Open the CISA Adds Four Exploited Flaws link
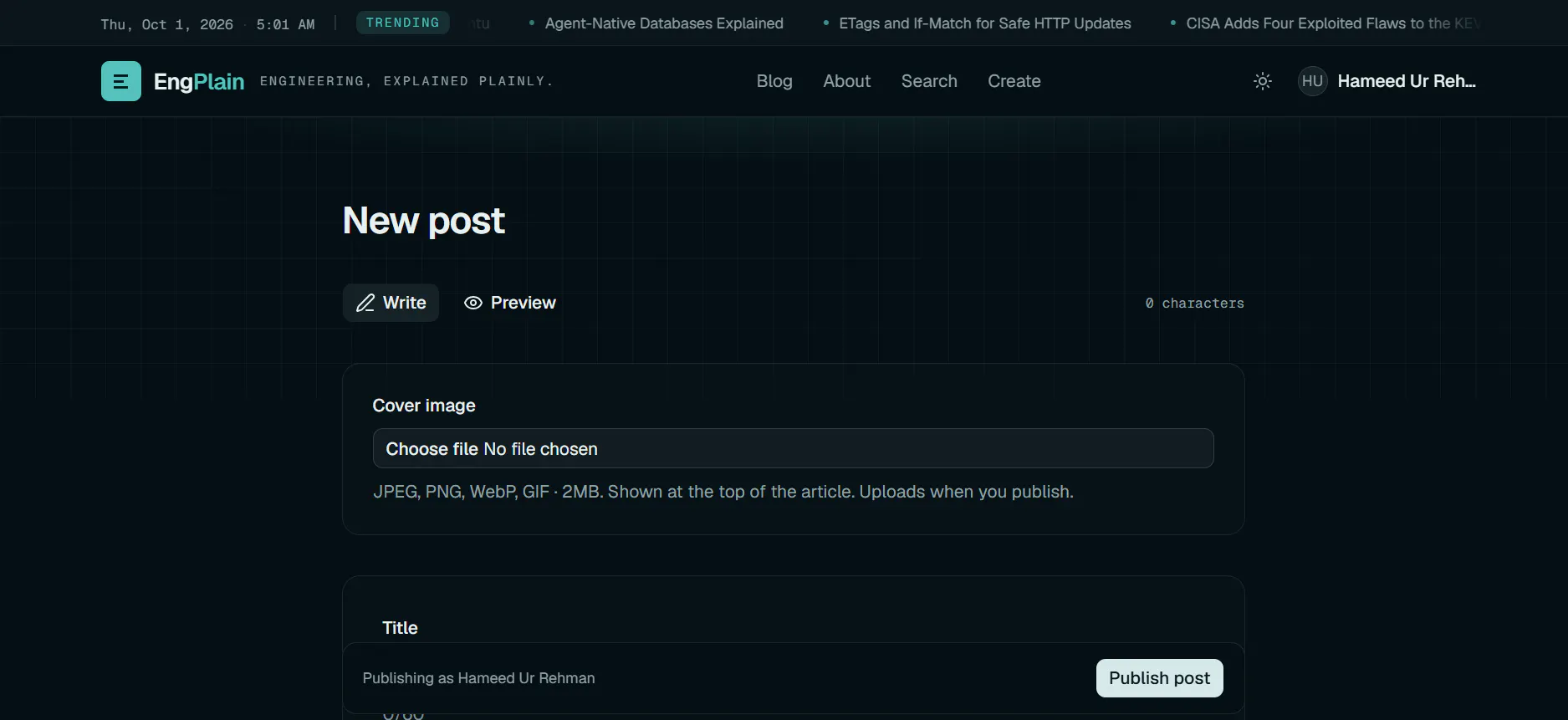1568x720 pixels. pyautogui.click(x=1333, y=23)
